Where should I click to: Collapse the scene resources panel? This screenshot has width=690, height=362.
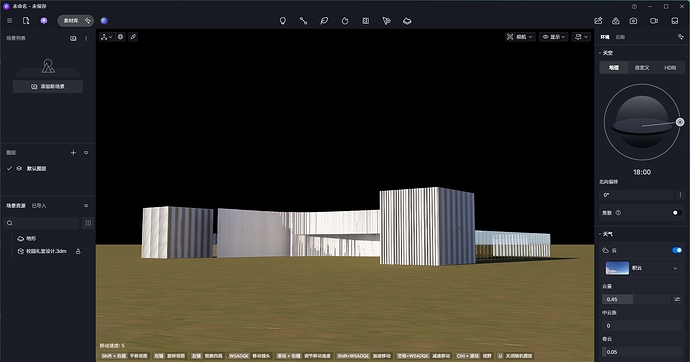click(86, 205)
